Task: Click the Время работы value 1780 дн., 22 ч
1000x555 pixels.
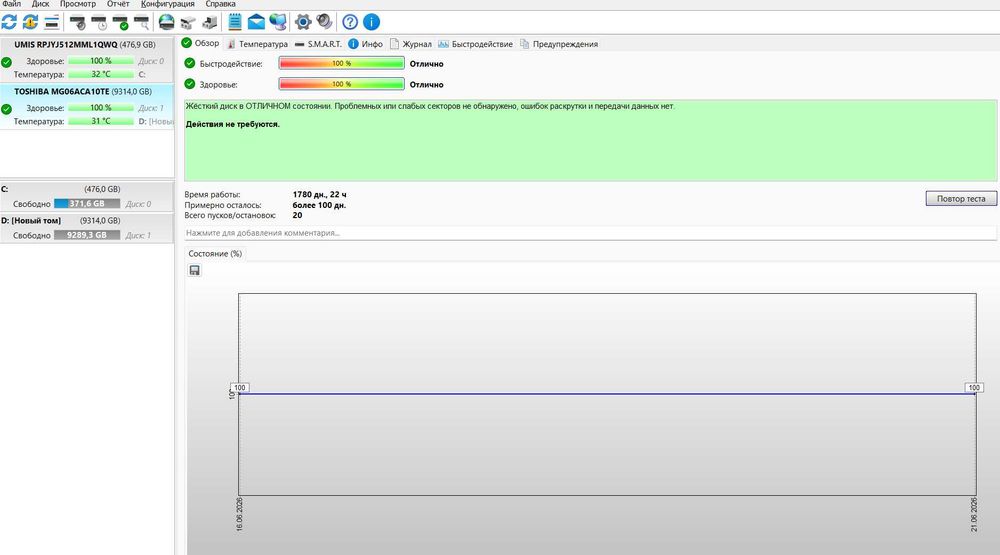Action: 320,195
